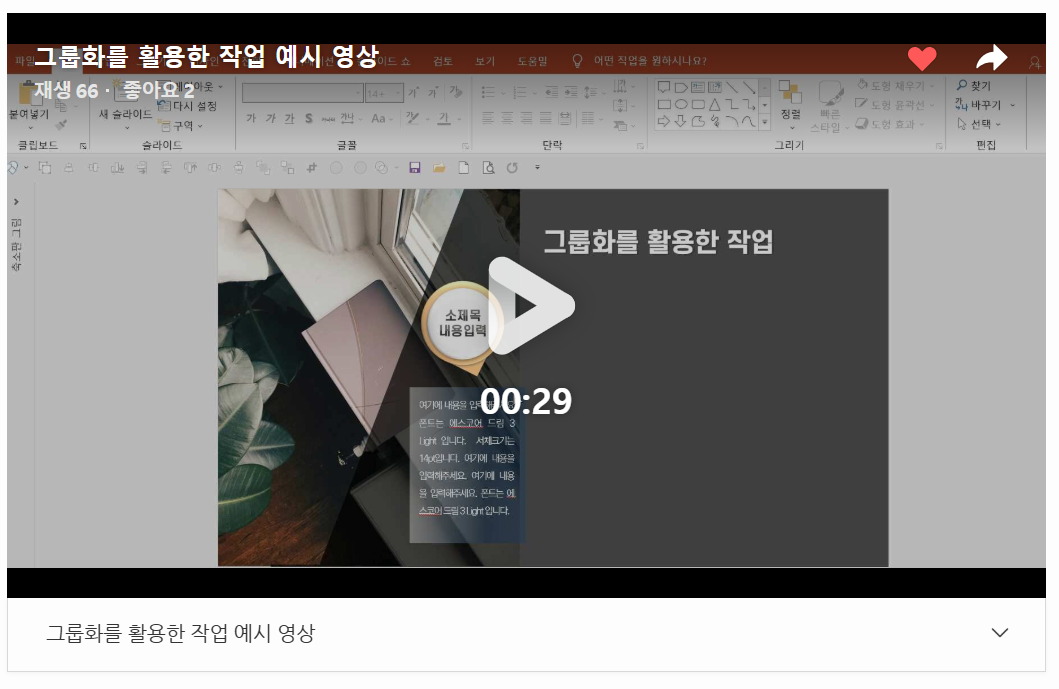The image size is (1059, 689).
Task: Click the 그룹화를 활용한 작업 slide heading
Action: point(658,242)
